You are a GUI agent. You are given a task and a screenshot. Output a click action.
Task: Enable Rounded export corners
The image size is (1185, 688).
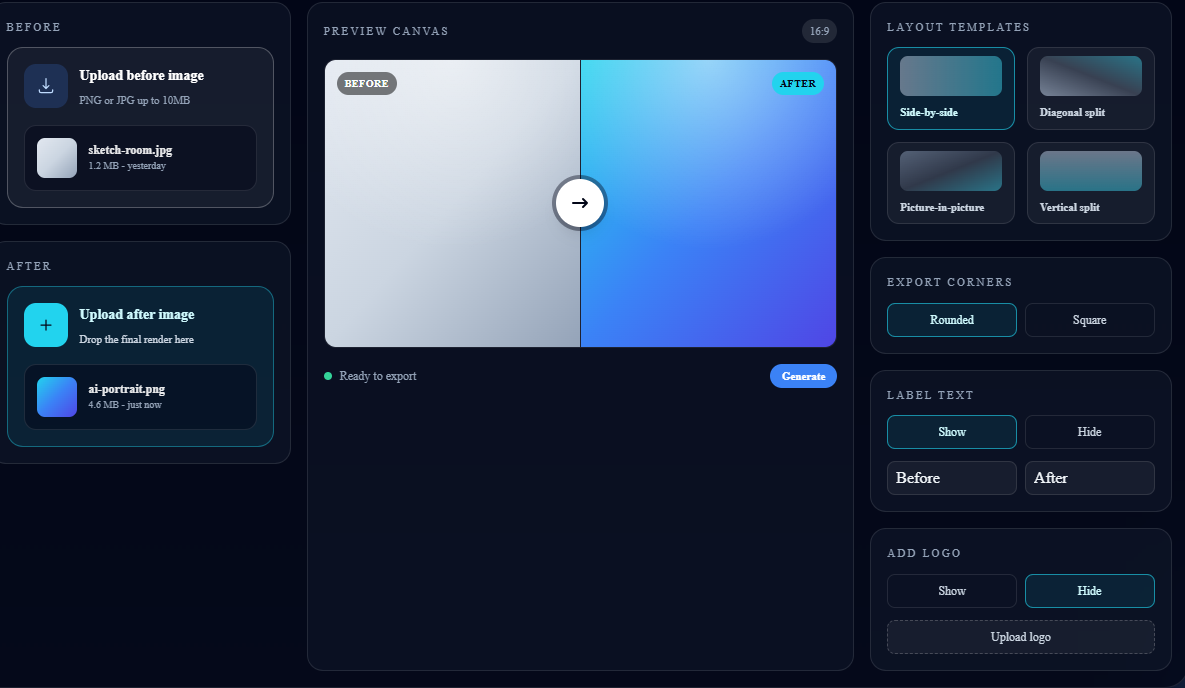(951, 320)
